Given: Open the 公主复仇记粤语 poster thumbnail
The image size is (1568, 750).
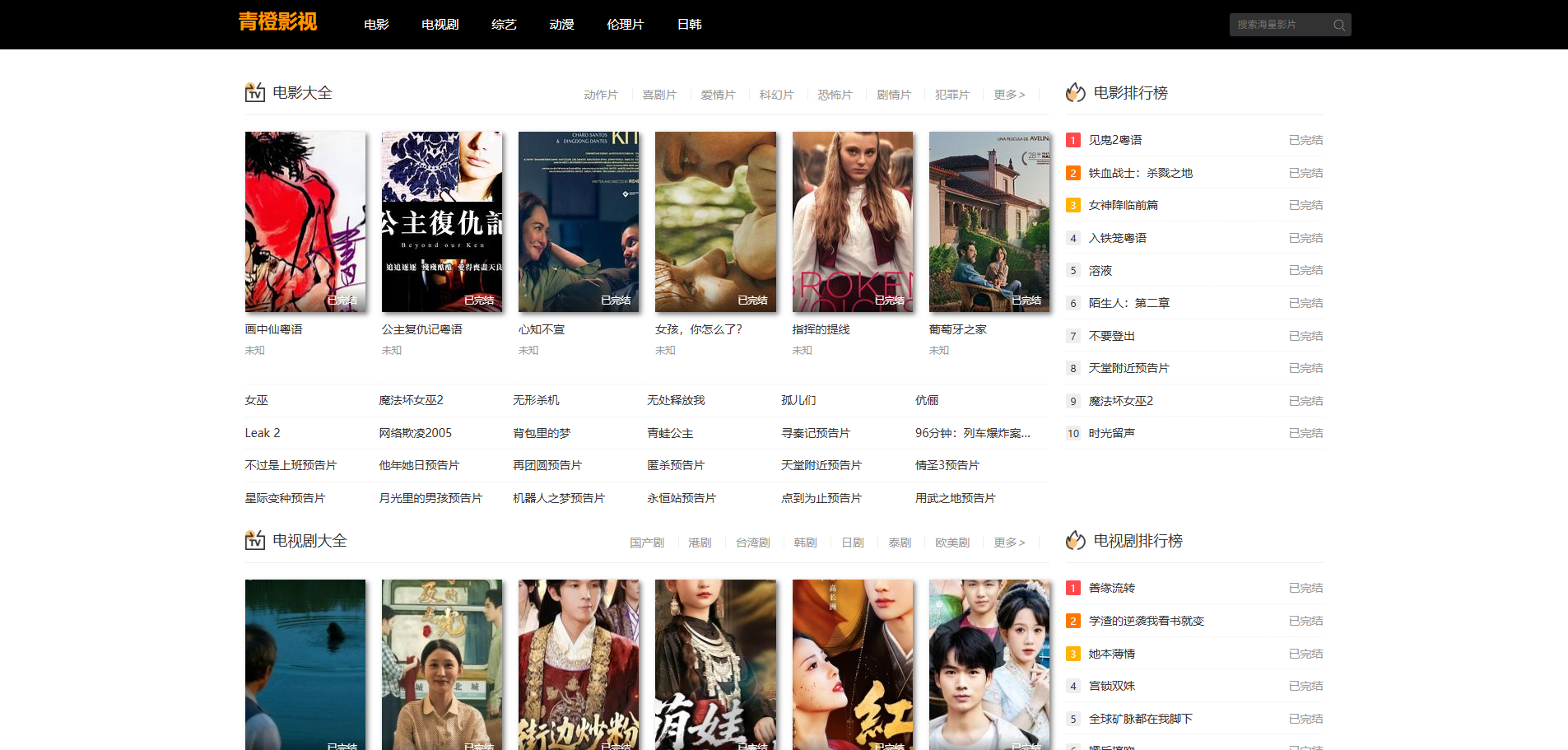Looking at the screenshot, I should click(442, 221).
